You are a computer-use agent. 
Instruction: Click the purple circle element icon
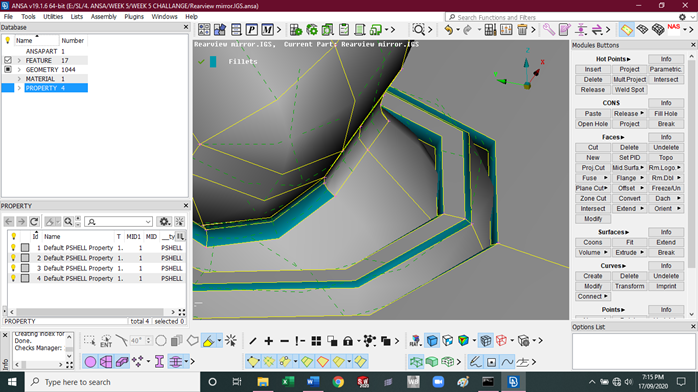point(90,362)
